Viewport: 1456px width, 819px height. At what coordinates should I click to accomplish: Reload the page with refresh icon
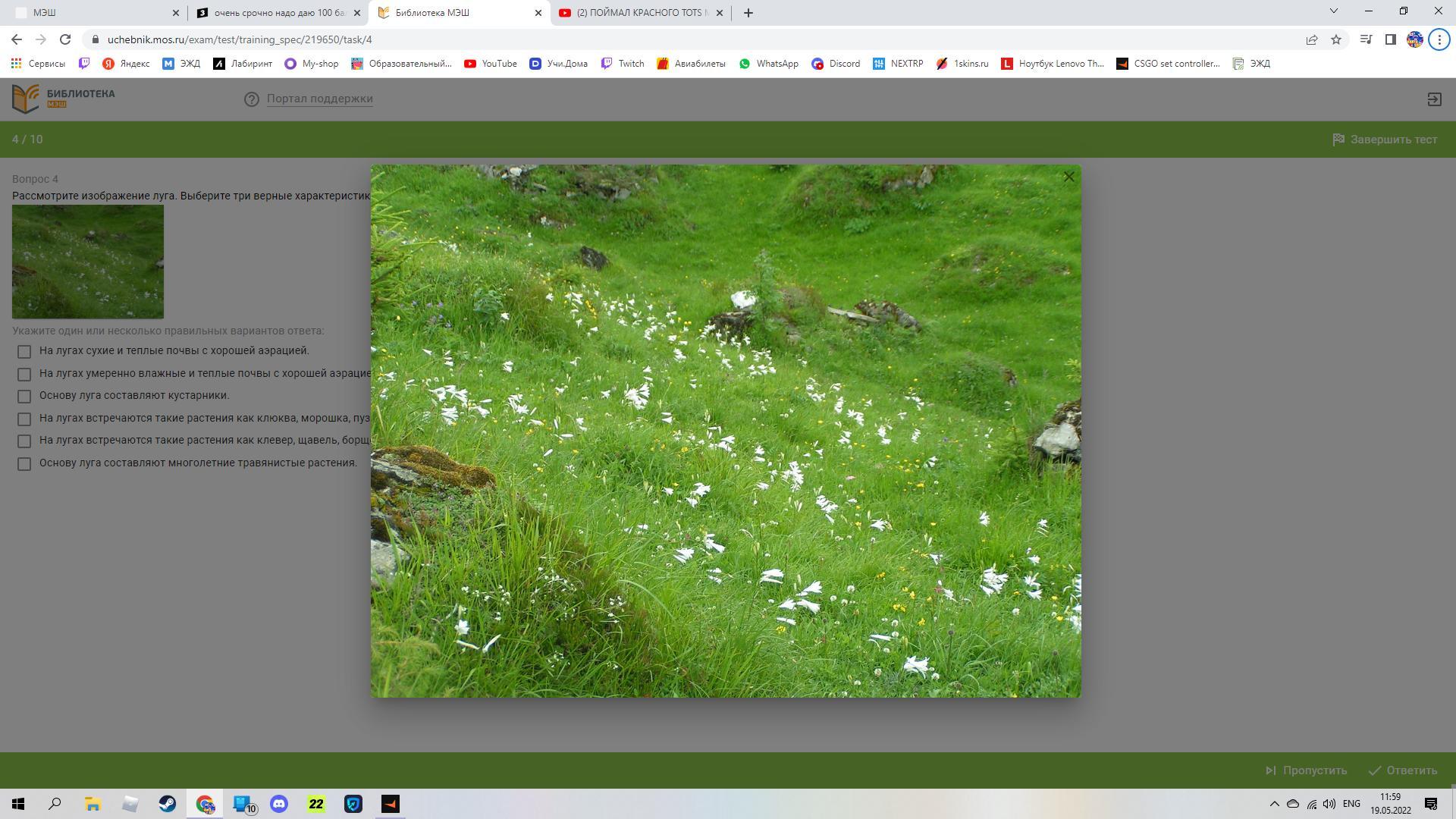[x=65, y=39]
